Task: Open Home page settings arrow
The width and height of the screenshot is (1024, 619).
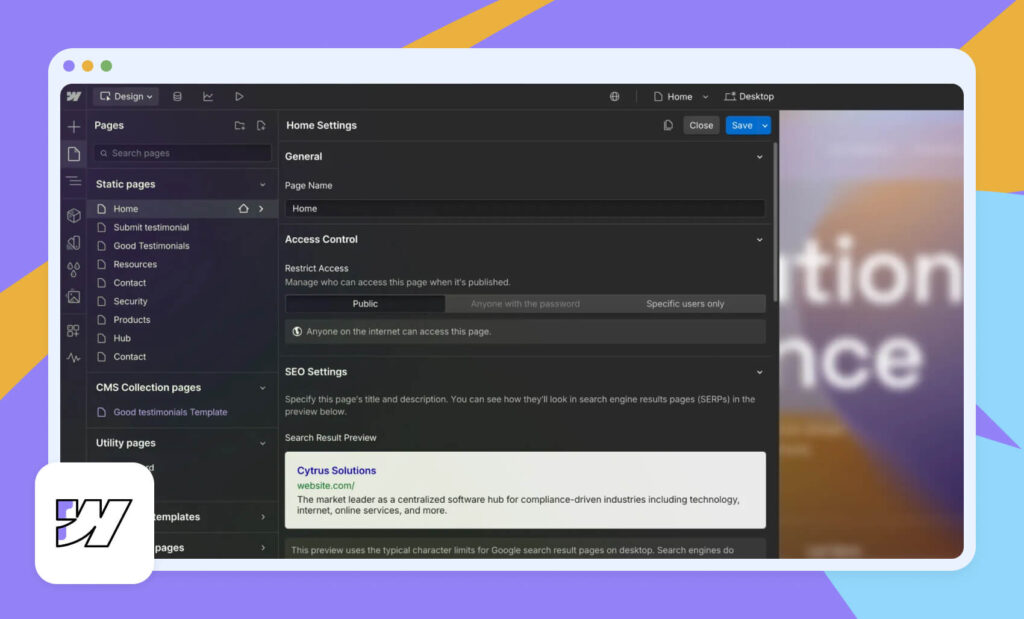Action: click(x=261, y=209)
